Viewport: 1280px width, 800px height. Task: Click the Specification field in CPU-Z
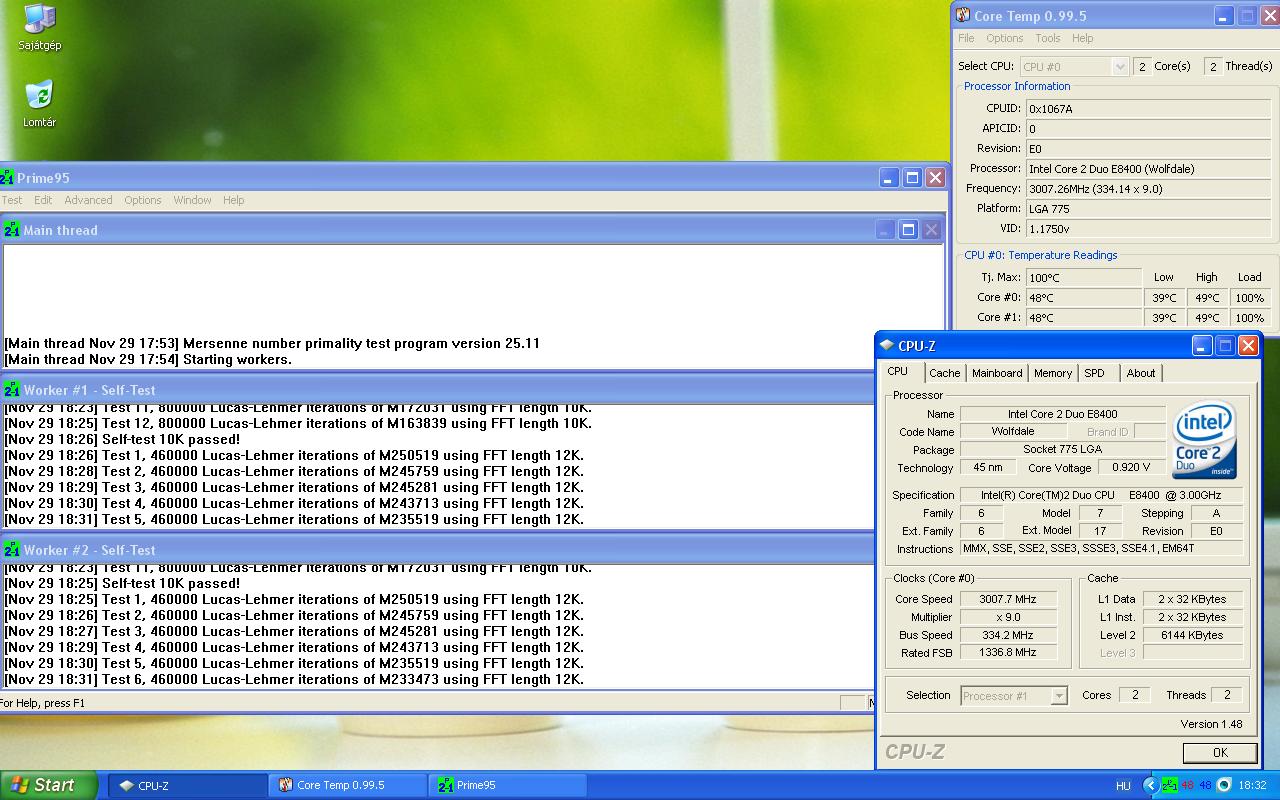[x=1102, y=495]
